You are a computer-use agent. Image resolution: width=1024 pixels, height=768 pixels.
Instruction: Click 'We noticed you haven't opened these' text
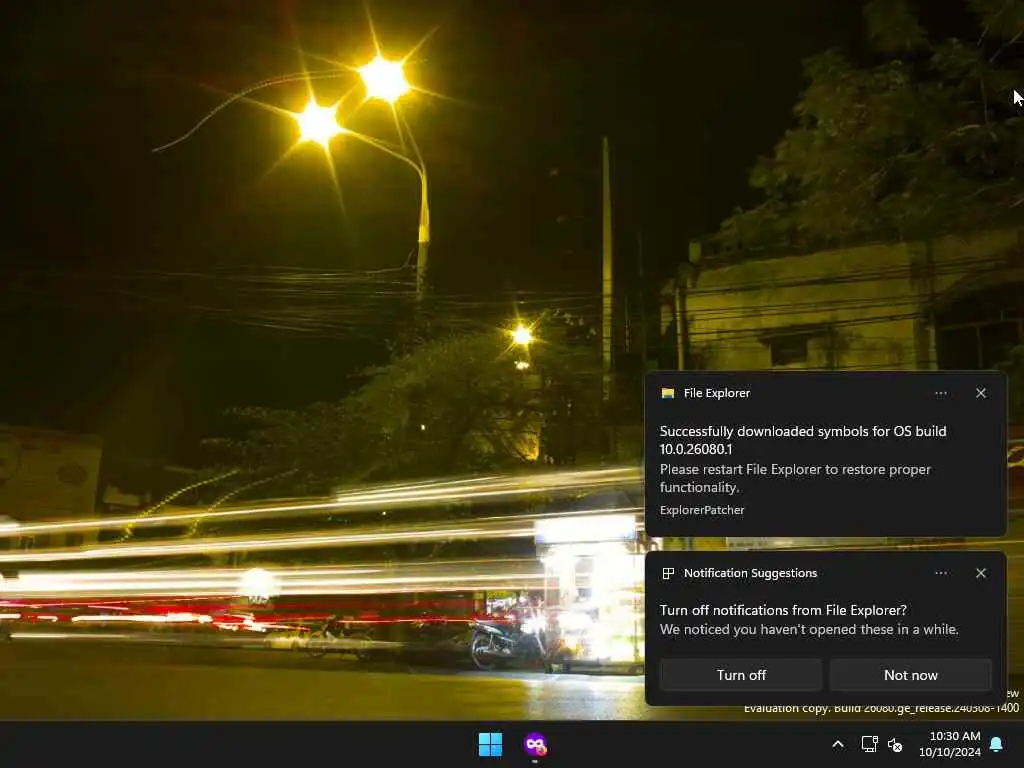point(809,630)
